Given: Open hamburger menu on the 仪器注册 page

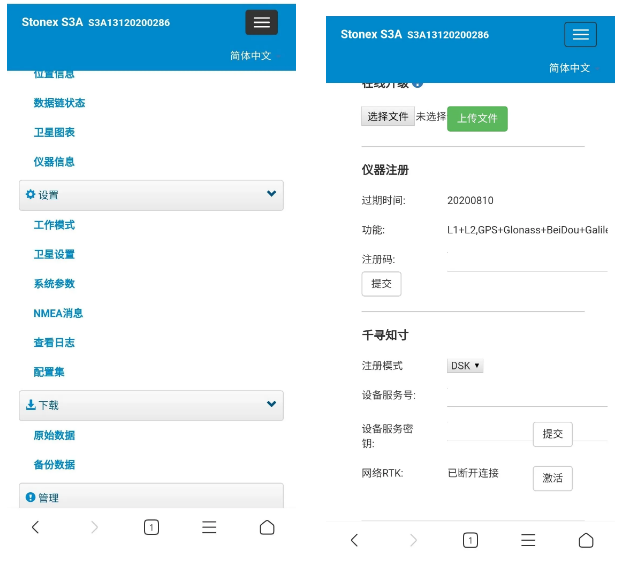Looking at the screenshot, I should coord(580,34).
